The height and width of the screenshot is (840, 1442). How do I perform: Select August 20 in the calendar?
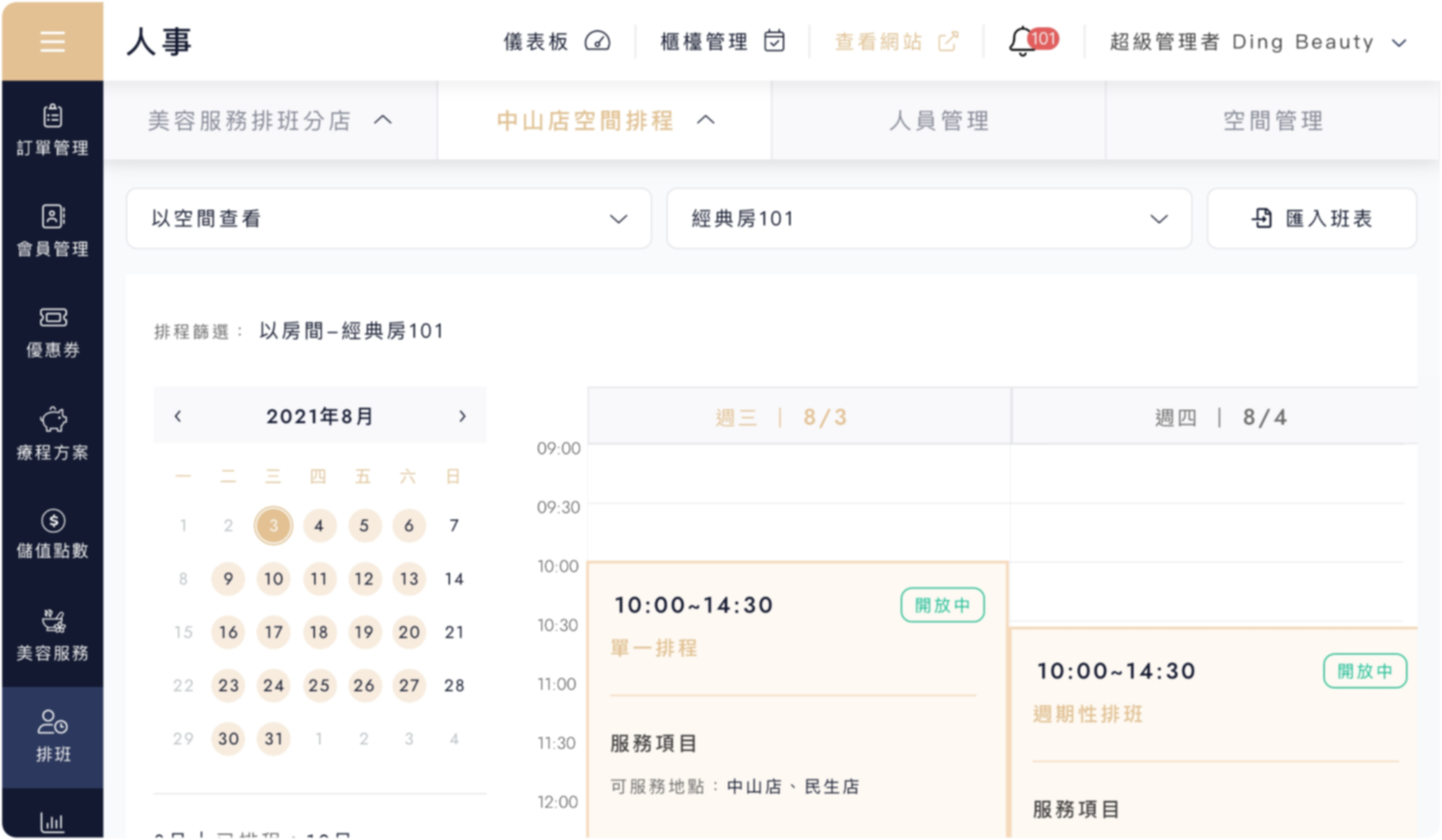(409, 632)
